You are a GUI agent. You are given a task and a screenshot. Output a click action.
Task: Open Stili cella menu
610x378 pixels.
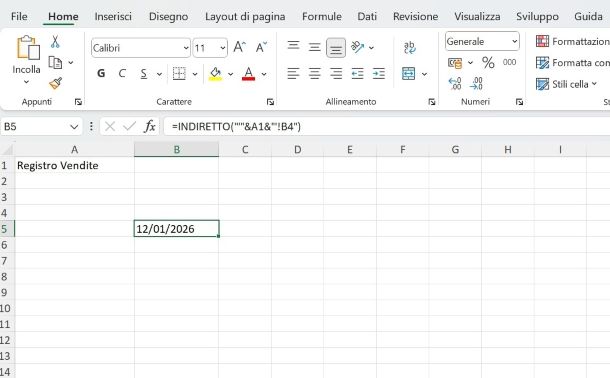(x=566, y=84)
